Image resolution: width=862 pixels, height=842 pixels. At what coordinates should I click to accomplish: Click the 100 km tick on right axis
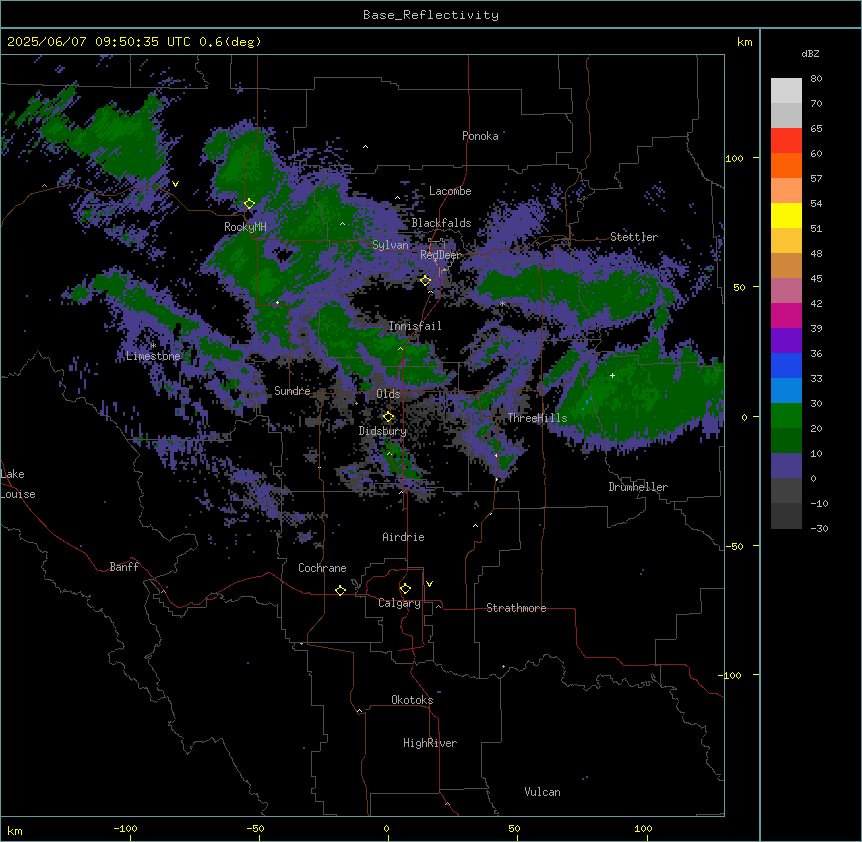734,158
